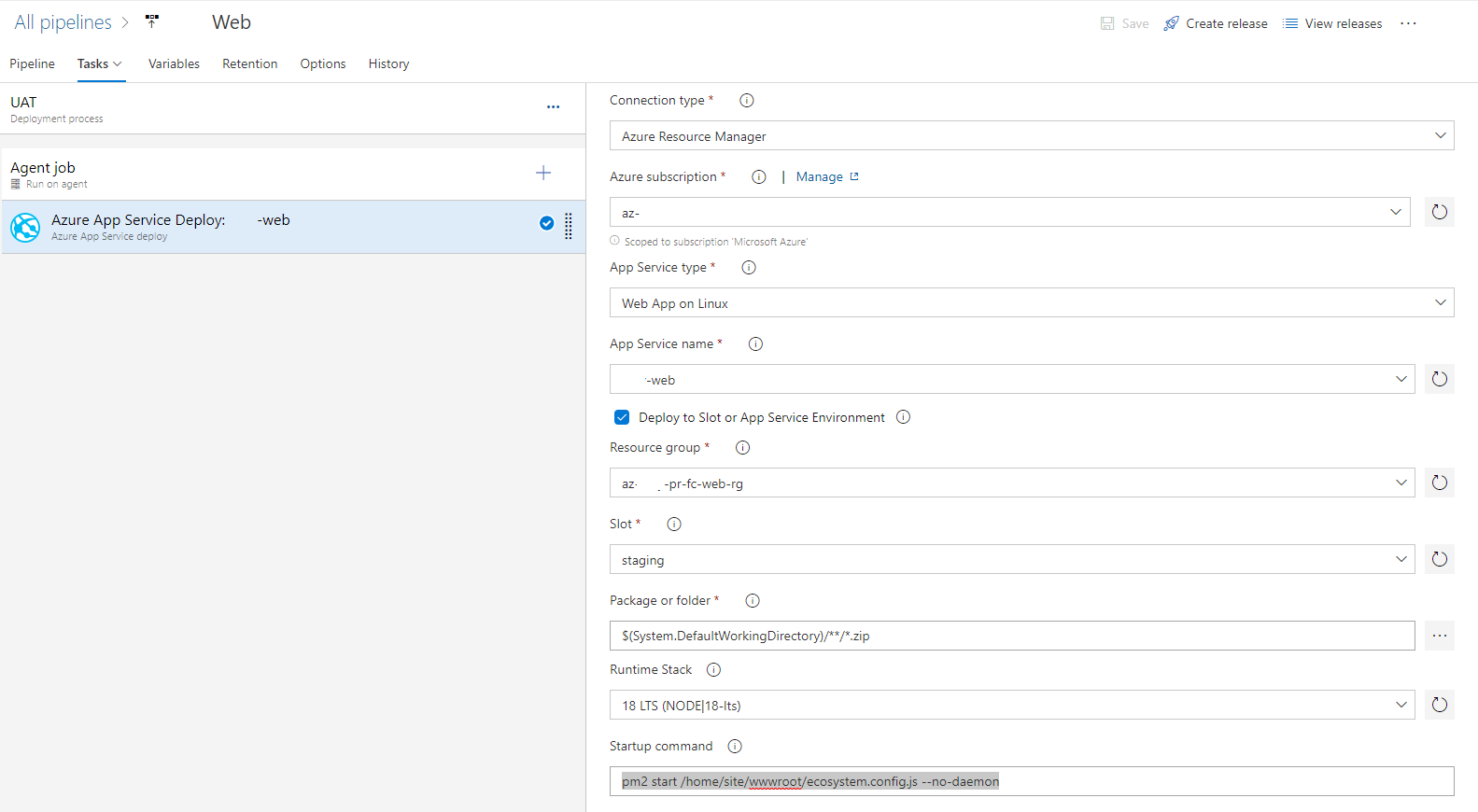
Task: Click the Azure App Service Deploy task icon
Action: [25, 227]
